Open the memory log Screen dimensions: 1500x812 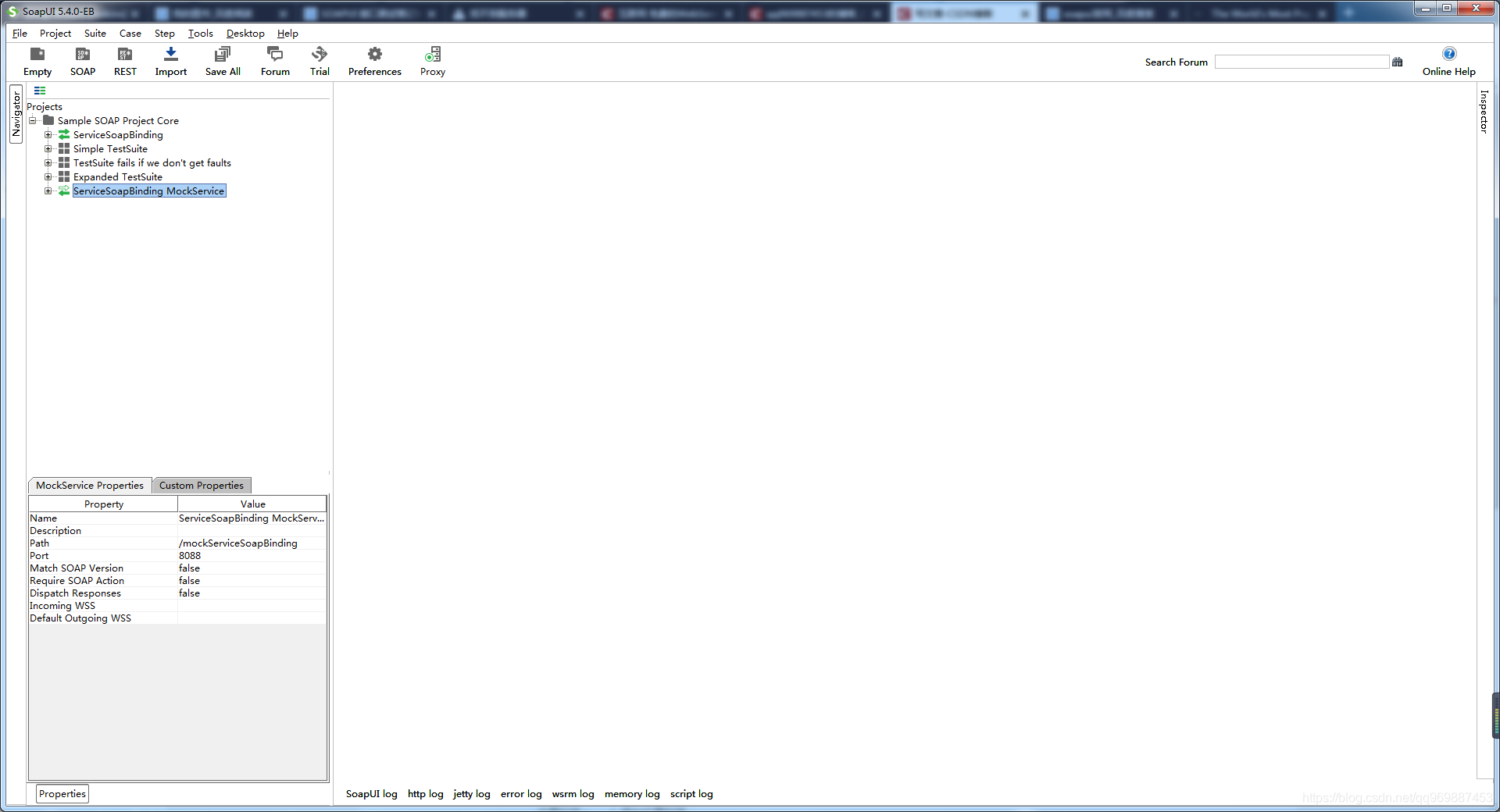pyautogui.click(x=632, y=793)
